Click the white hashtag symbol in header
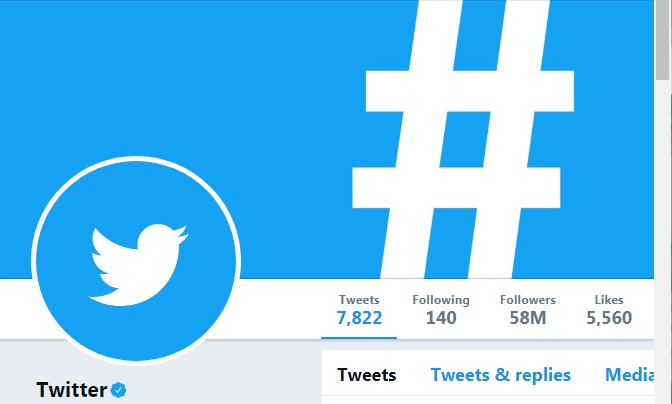 463,139
